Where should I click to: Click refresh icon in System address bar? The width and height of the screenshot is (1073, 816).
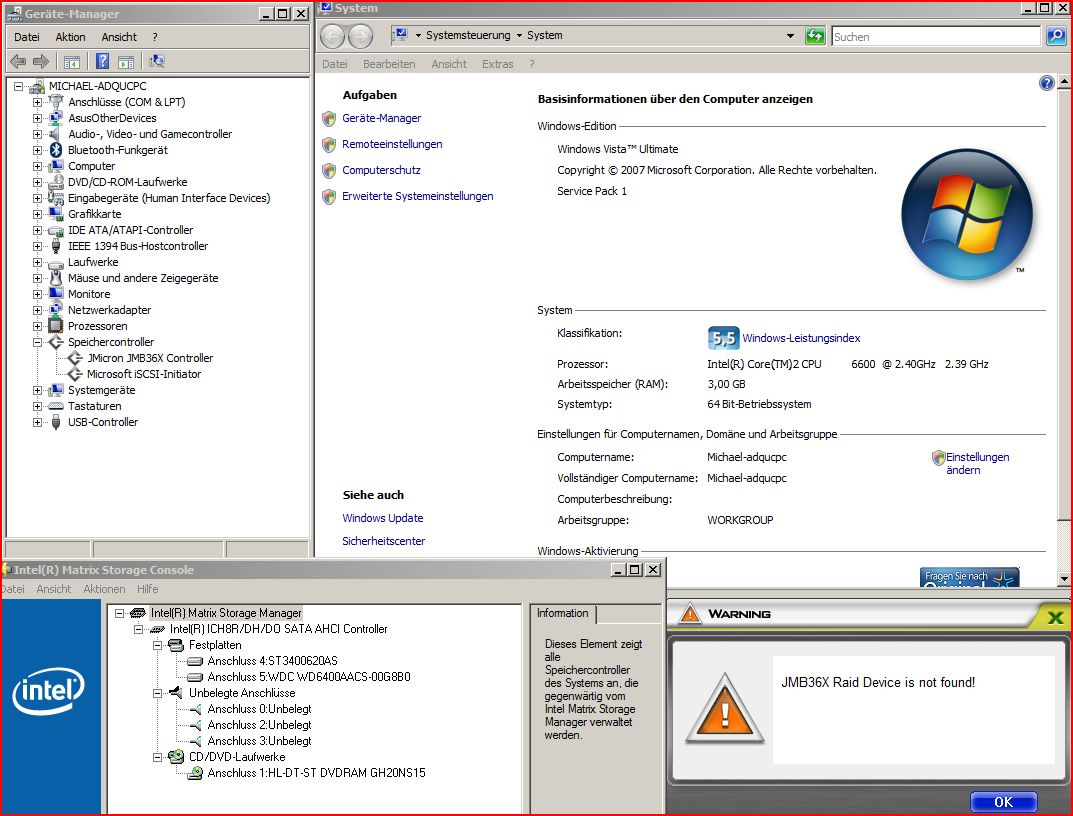click(x=815, y=36)
